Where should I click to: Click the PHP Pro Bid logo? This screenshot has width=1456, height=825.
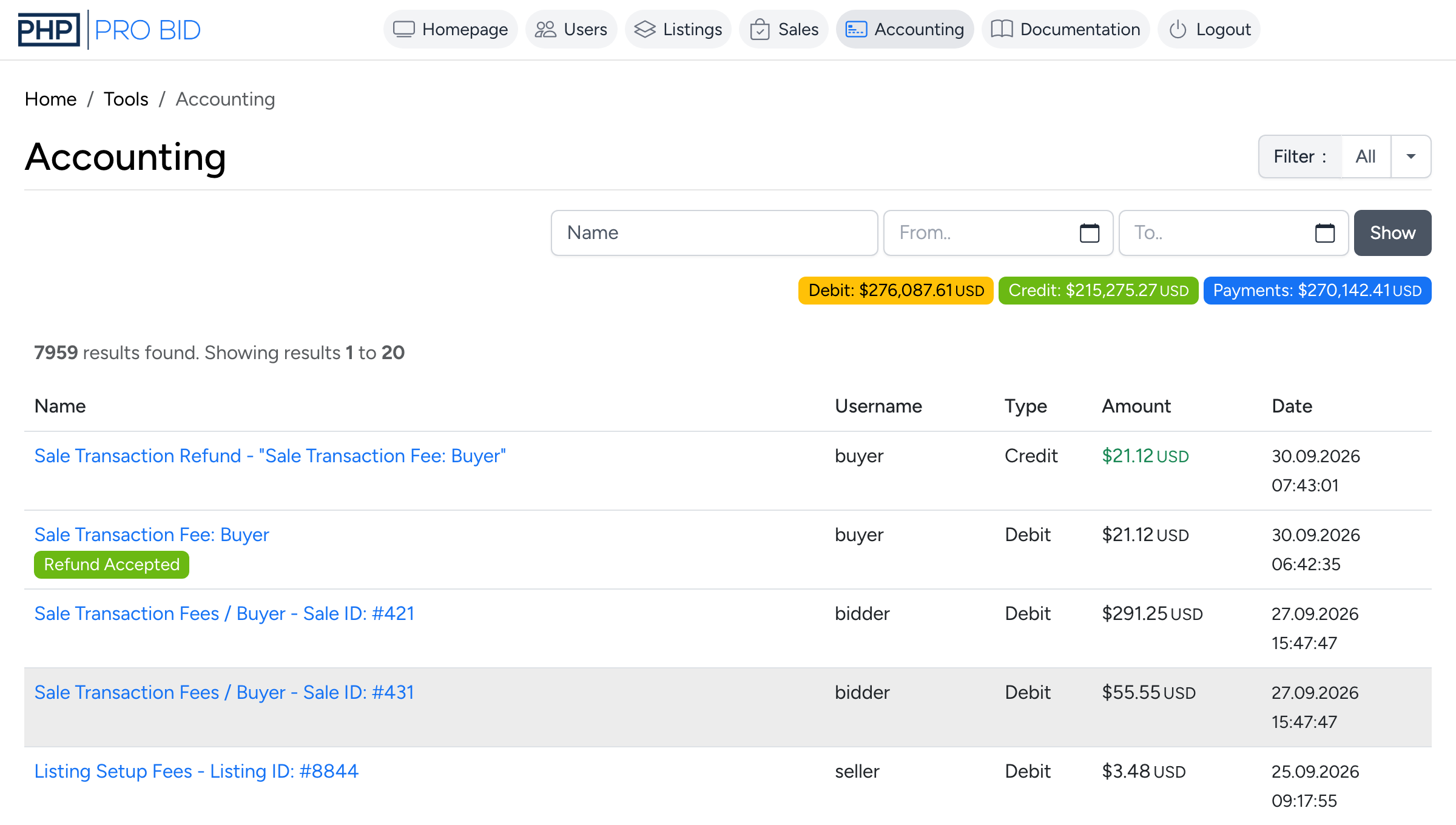tap(109, 30)
